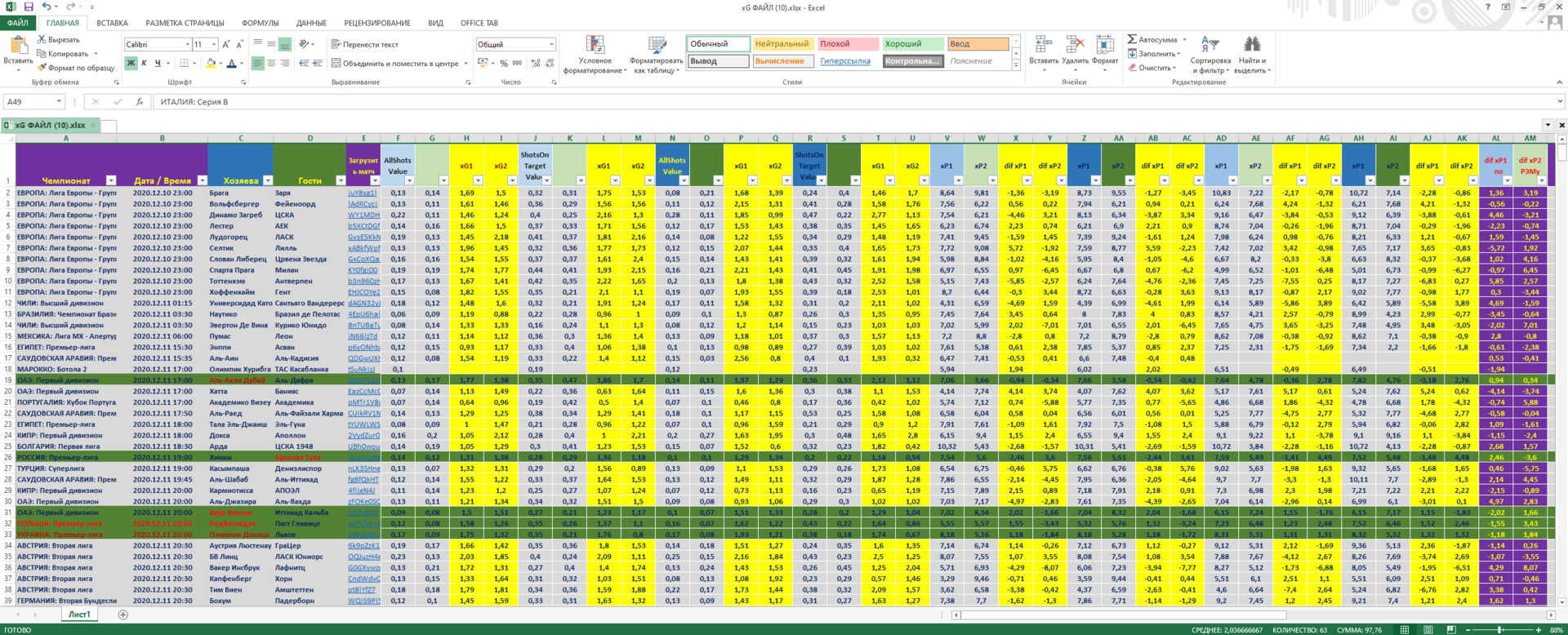Viewport: 1568px width, 635px height.
Task: Paste clipboard contents with the Вставить button
Action: point(18,55)
